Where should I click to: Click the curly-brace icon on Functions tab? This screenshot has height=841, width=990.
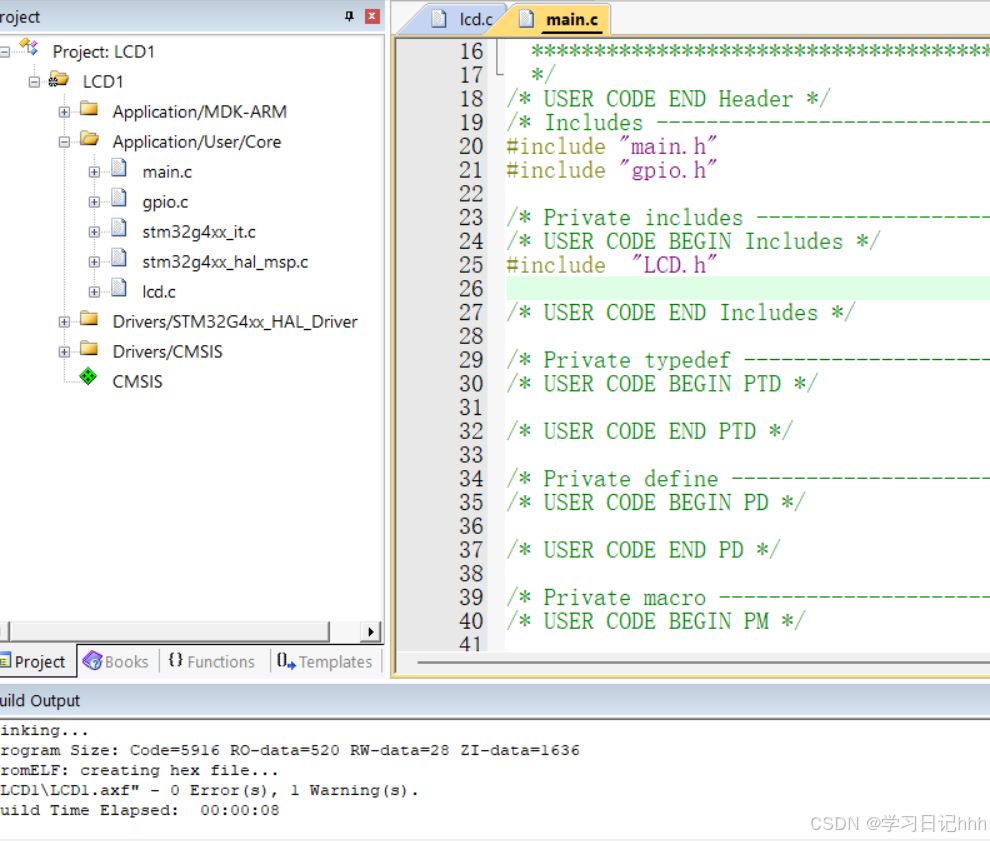click(175, 661)
